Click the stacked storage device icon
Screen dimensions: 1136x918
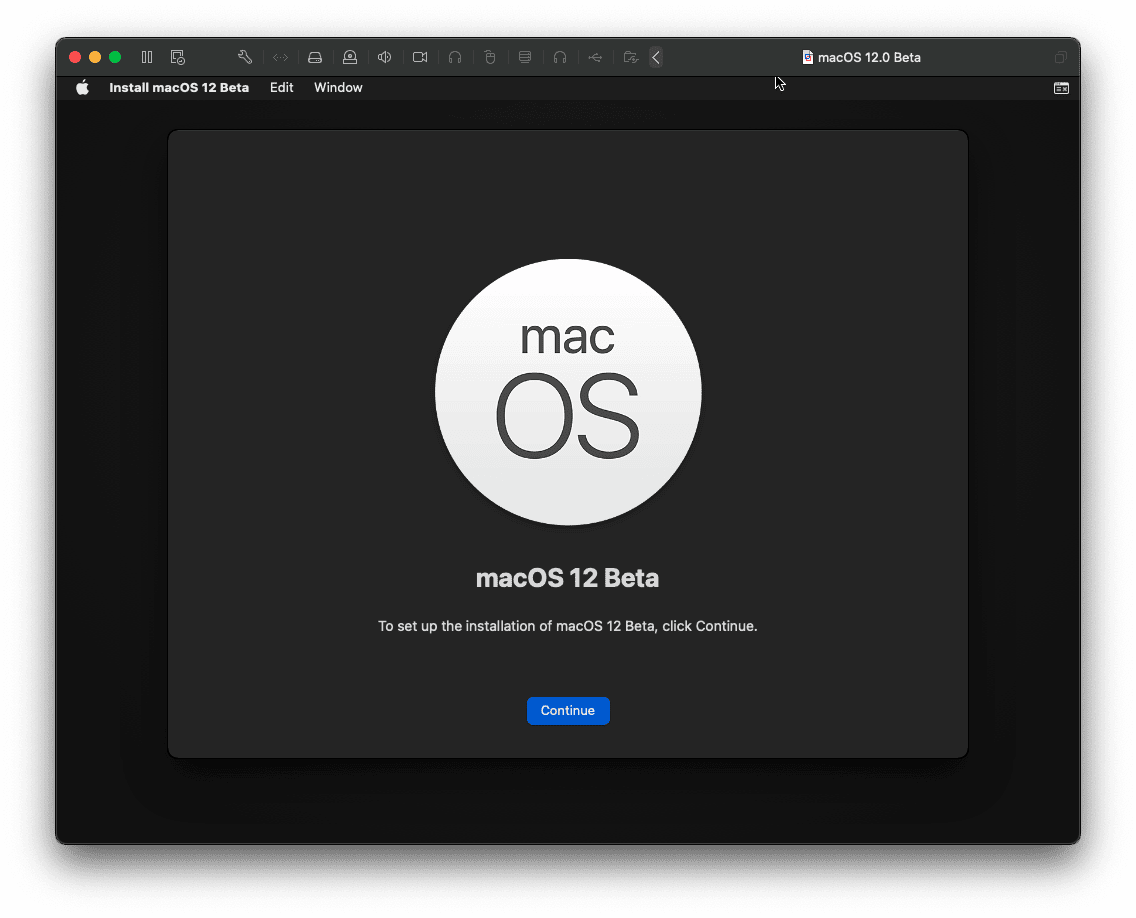click(x=525, y=57)
